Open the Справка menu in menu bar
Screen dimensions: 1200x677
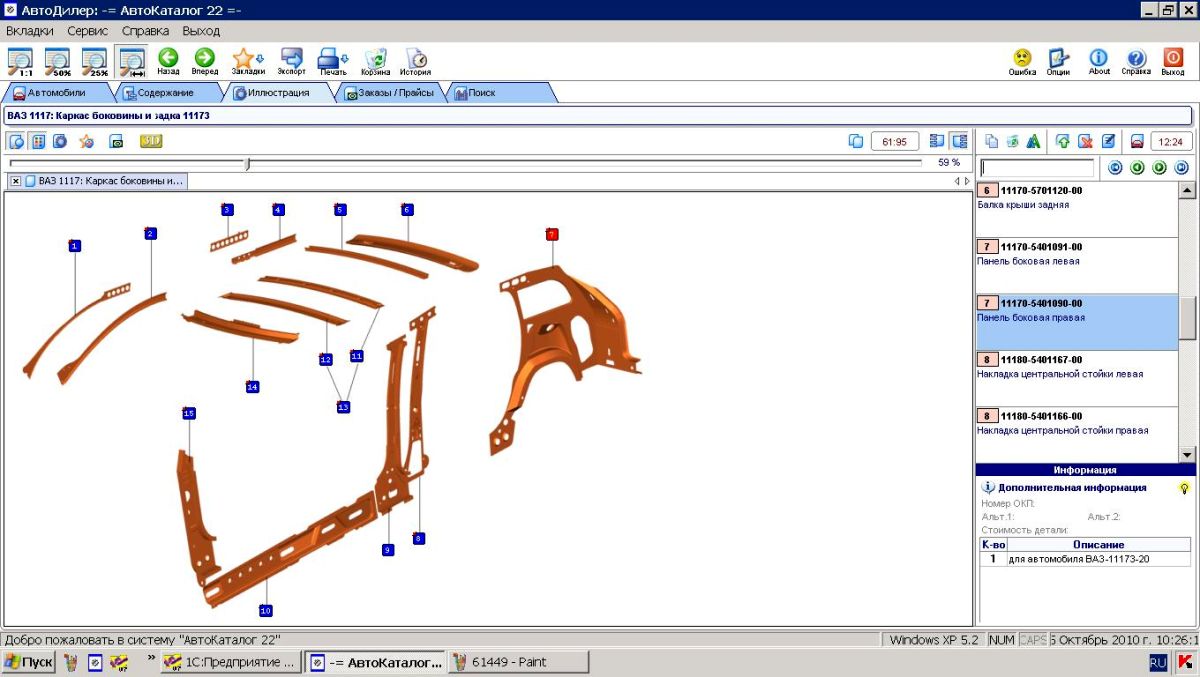[x=146, y=31]
